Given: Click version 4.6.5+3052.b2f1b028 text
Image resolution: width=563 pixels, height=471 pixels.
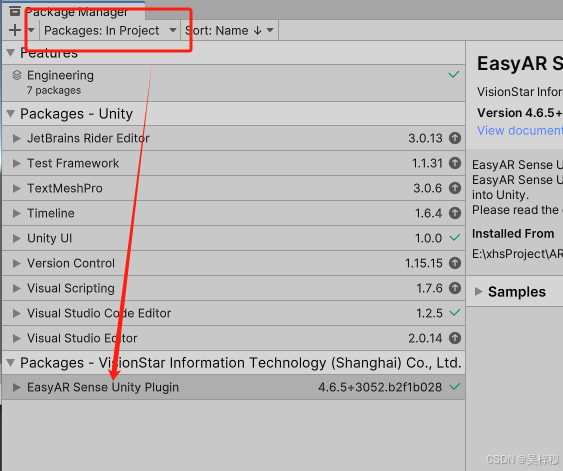Looking at the screenshot, I should click(x=380, y=387).
